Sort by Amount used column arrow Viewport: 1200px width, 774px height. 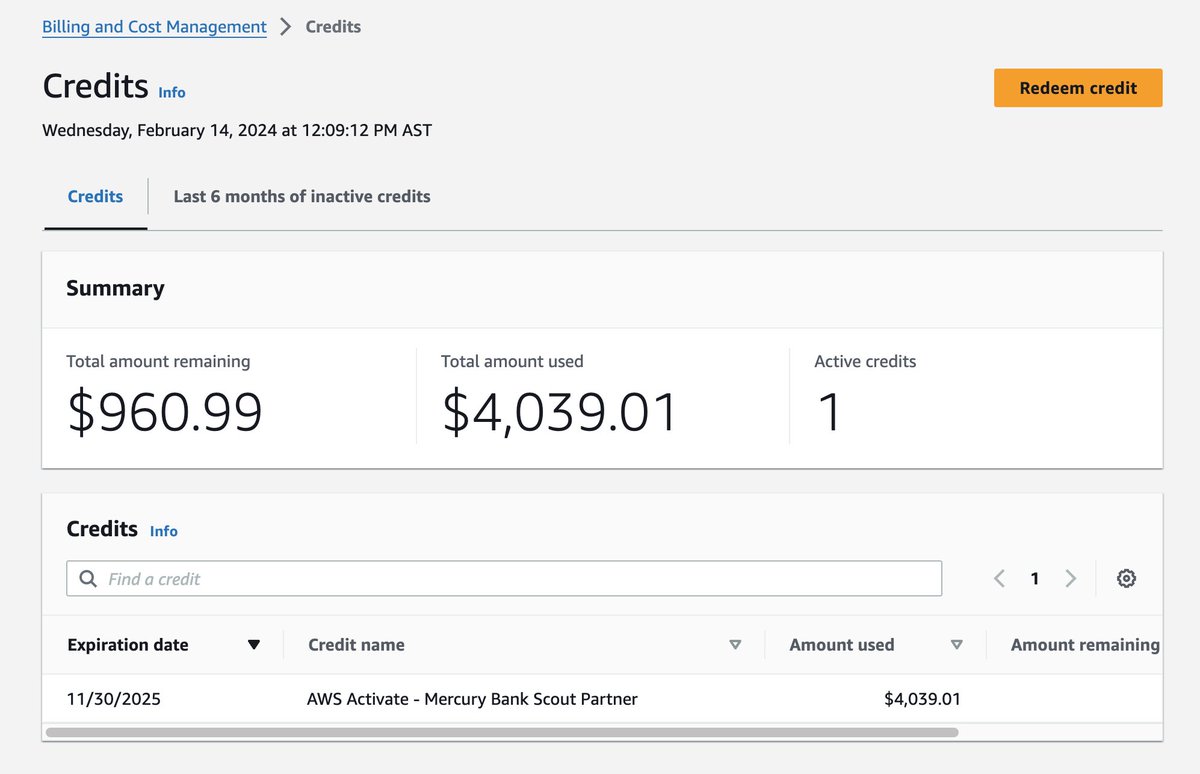click(957, 645)
